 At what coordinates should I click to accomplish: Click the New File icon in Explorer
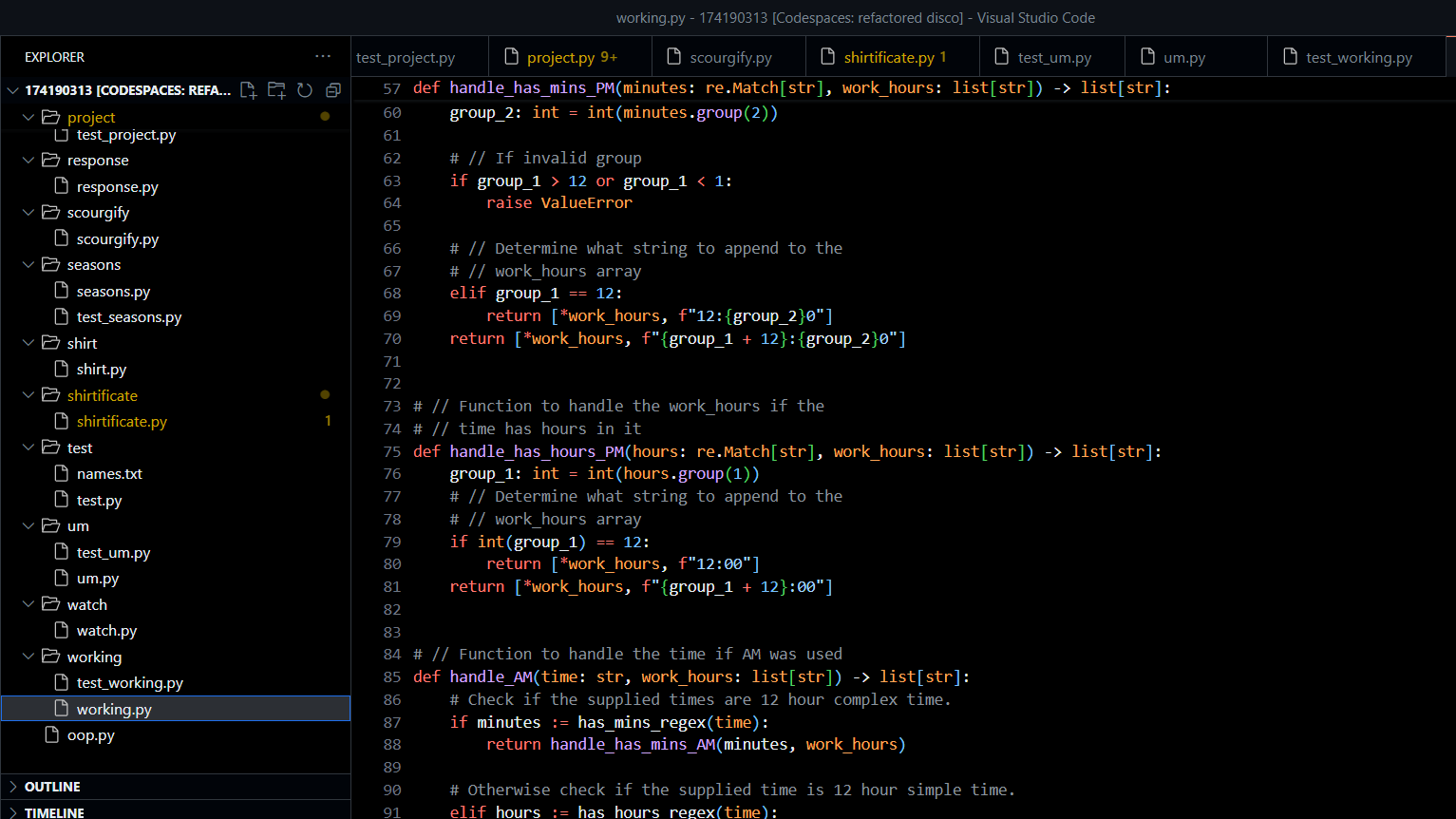click(248, 90)
